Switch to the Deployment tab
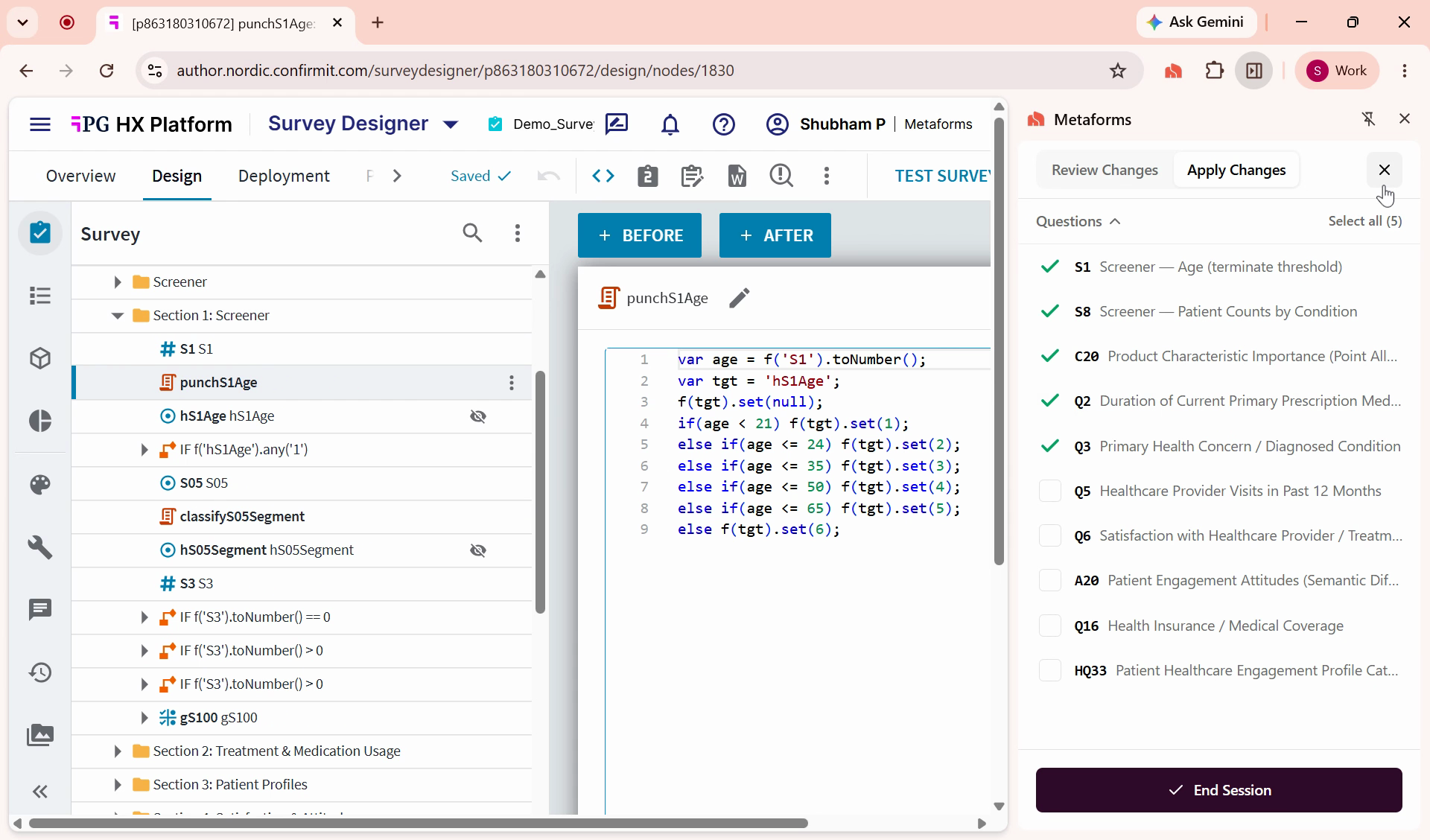The height and width of the screenshot is (840, 1430). (x=284, y=176)
